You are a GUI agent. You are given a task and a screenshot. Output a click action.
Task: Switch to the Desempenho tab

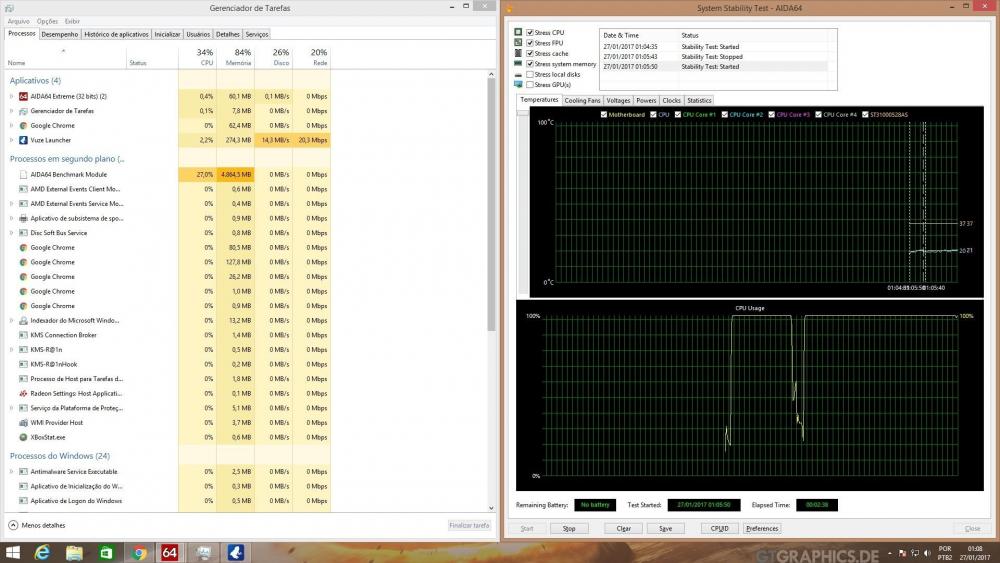tap(59, 34)
